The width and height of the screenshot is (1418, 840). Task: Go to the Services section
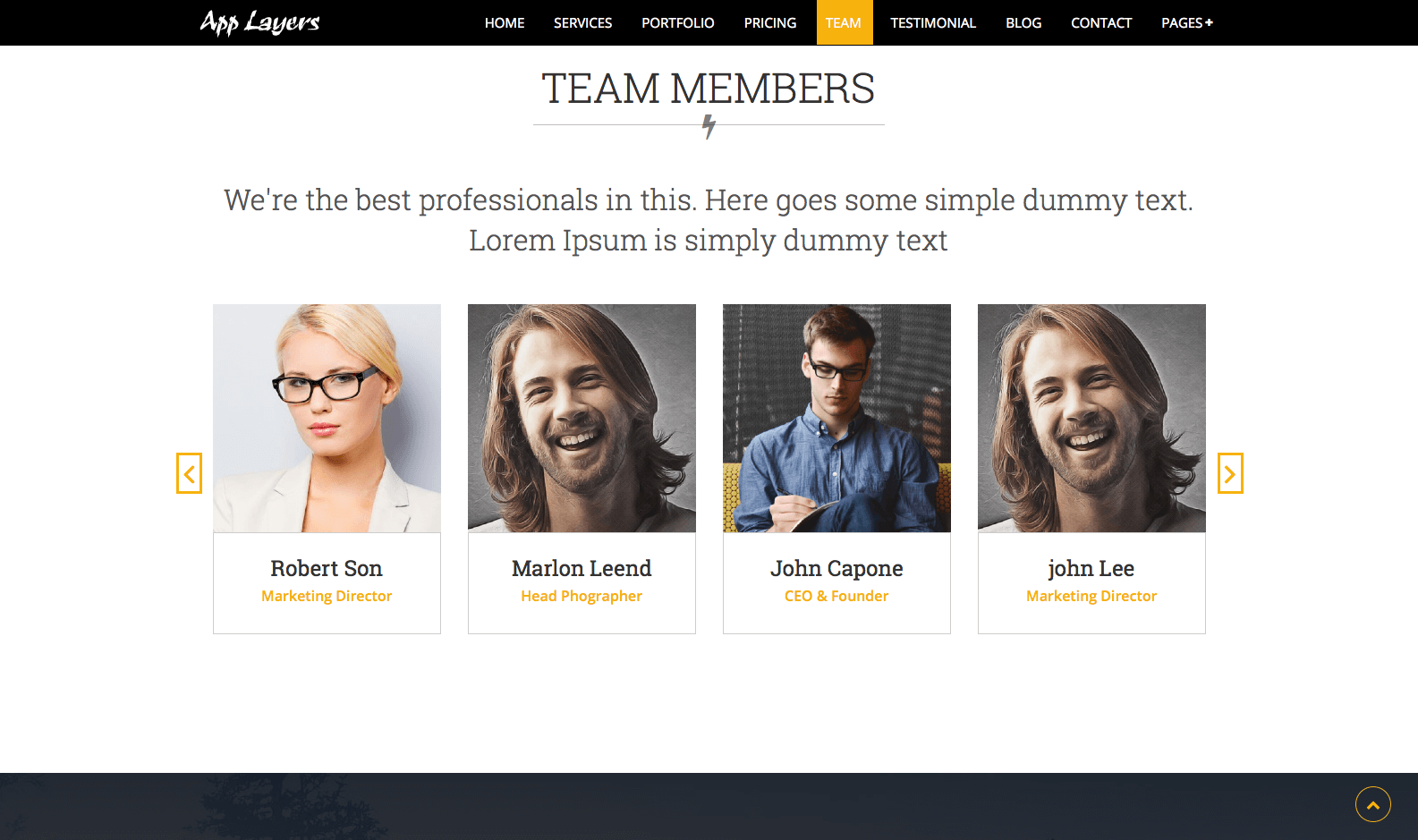(582, 22)
